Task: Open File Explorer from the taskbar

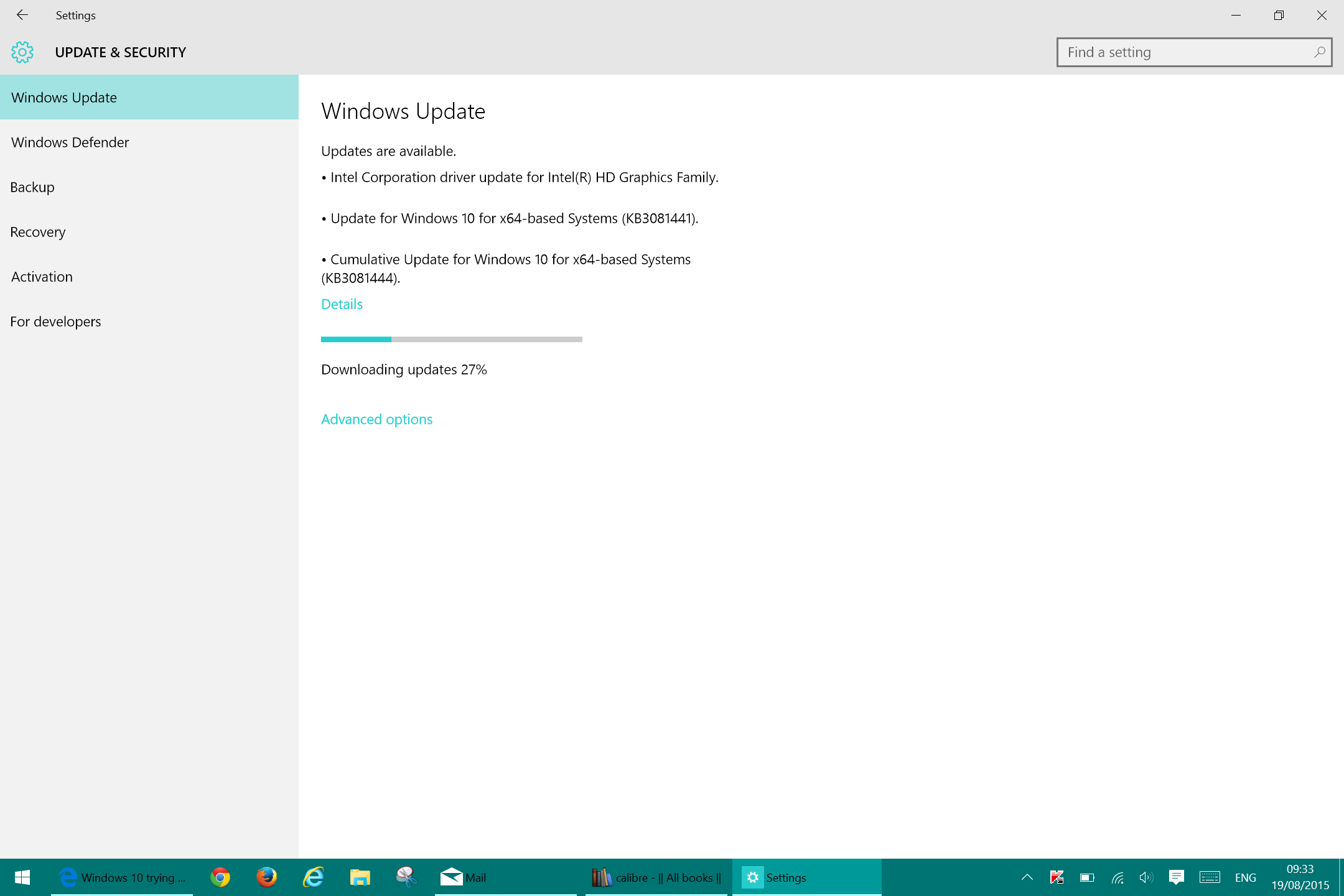Action: pyautogui.click(x=360, y=877)
